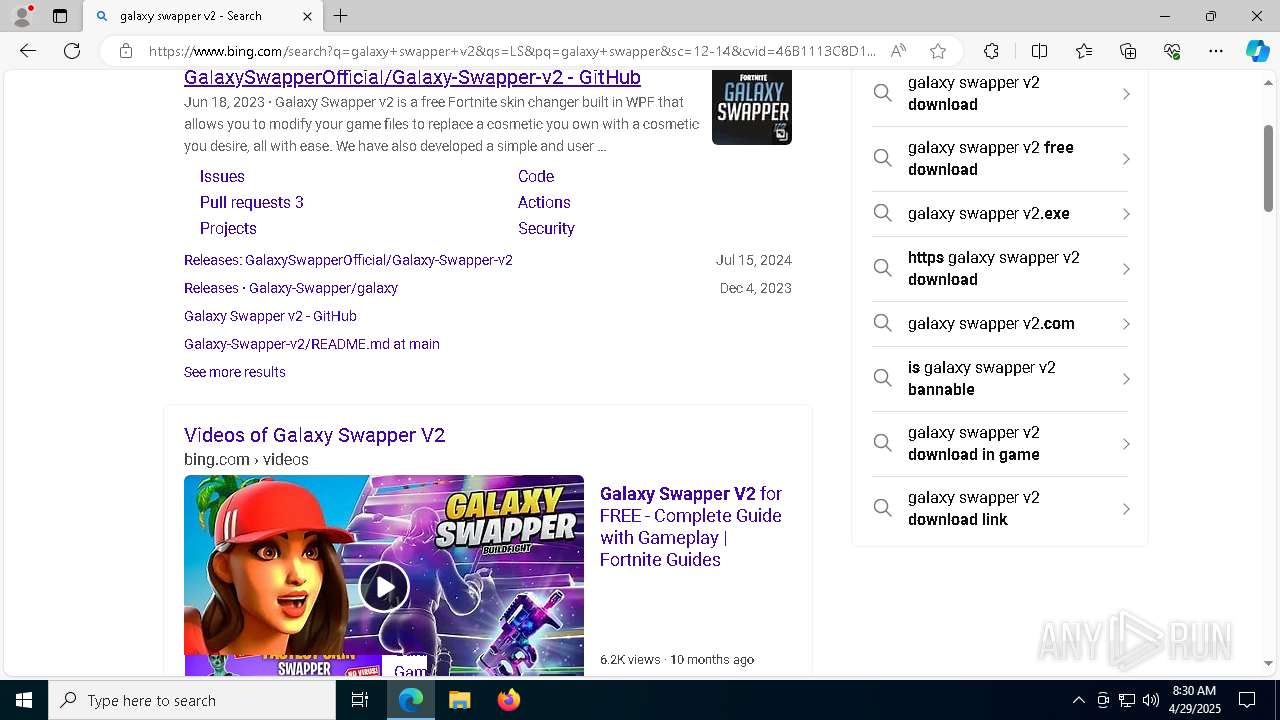Click magnifier icon beside galaxy swapper v2.exe
Image resolution: width=1280 pixels, height=720 pixels.
[882, 213]
